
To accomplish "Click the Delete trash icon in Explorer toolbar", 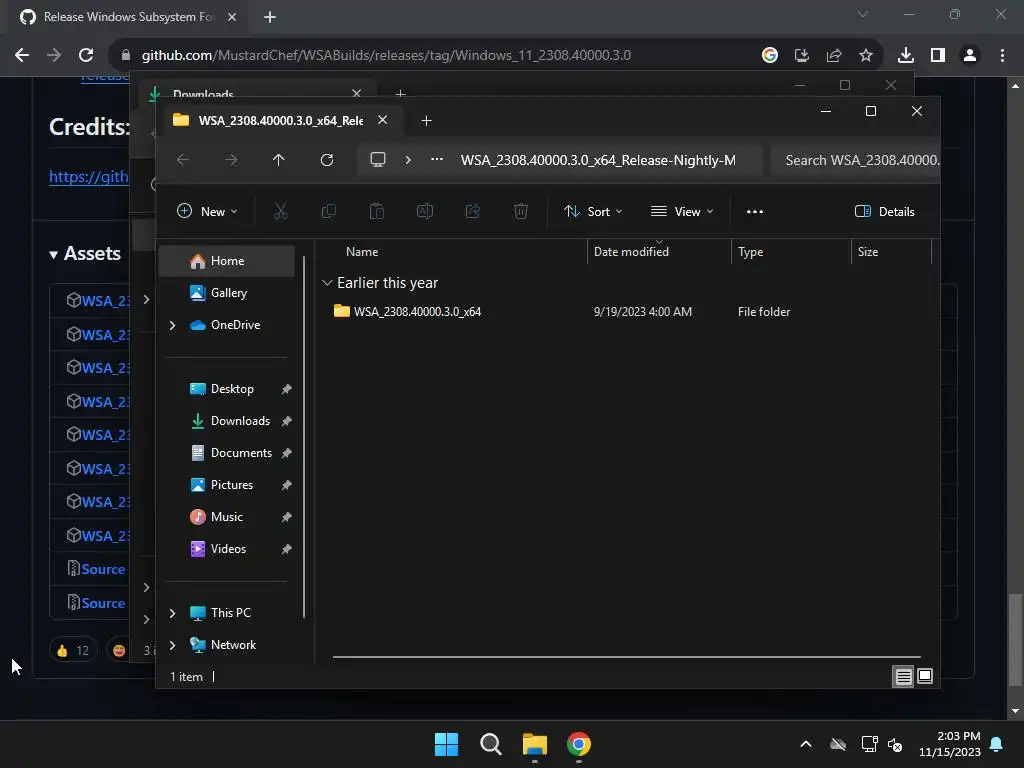I will (520, 212).
